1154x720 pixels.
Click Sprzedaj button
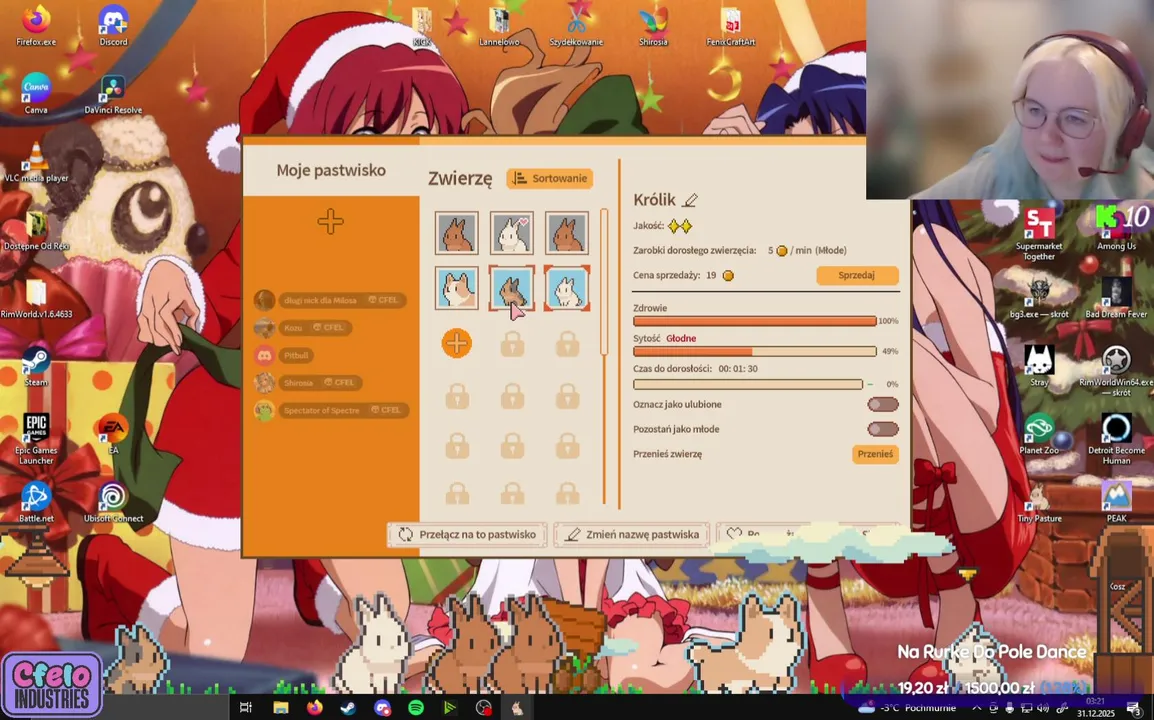857,275
